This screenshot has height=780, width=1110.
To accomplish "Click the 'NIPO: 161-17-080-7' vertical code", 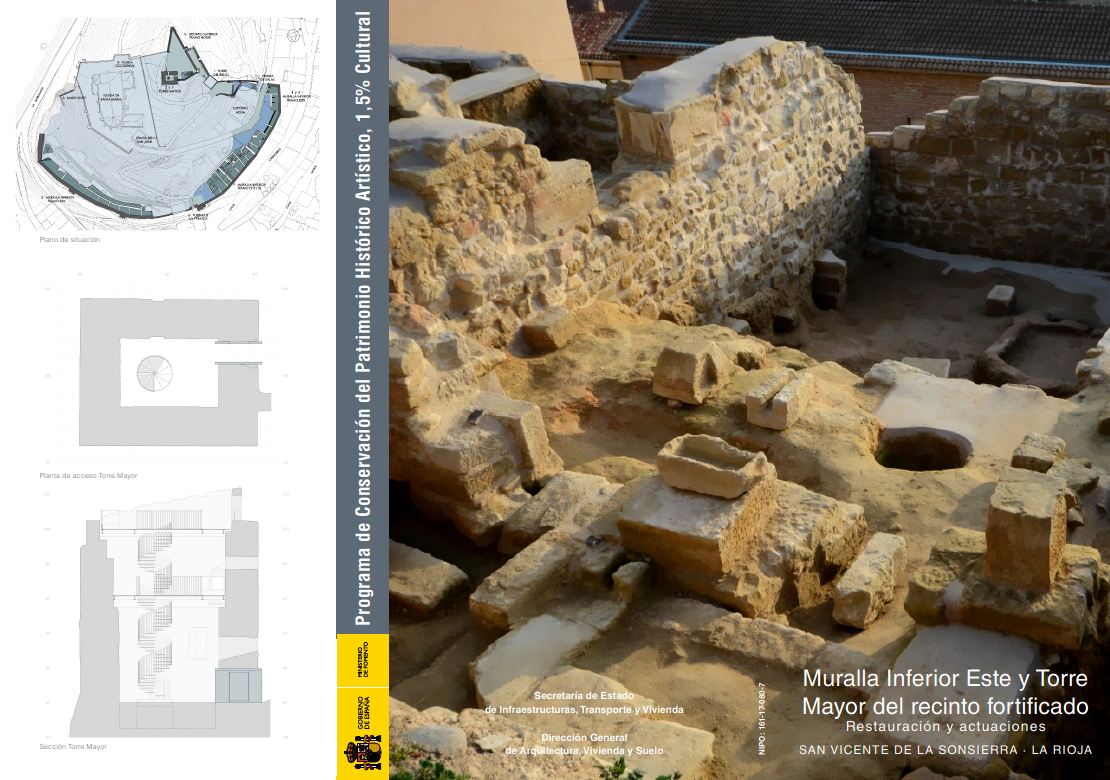I will point(762,718).
